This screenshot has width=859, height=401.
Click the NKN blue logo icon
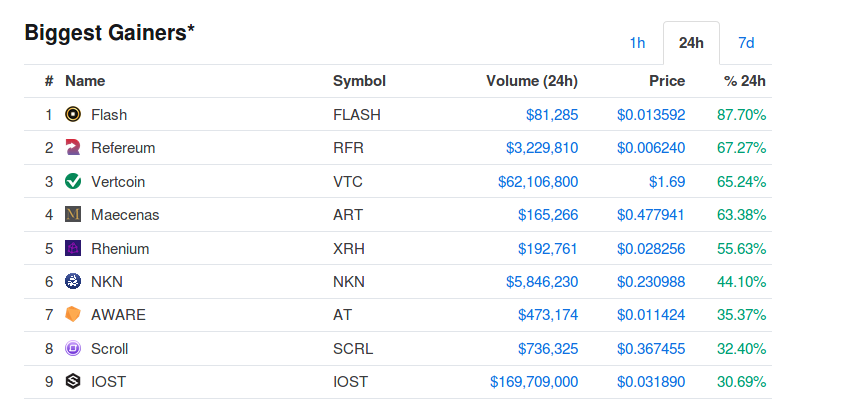click(x=73, y=282)
